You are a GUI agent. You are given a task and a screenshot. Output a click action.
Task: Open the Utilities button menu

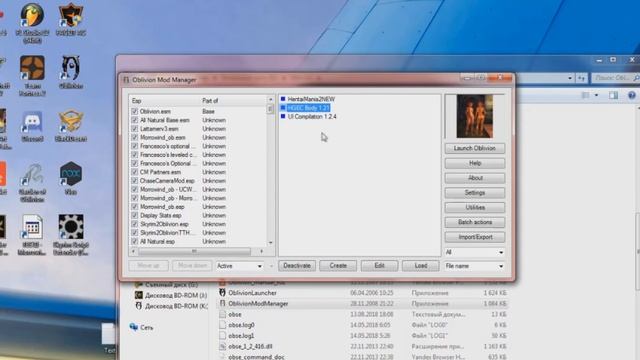click(475, 207)
